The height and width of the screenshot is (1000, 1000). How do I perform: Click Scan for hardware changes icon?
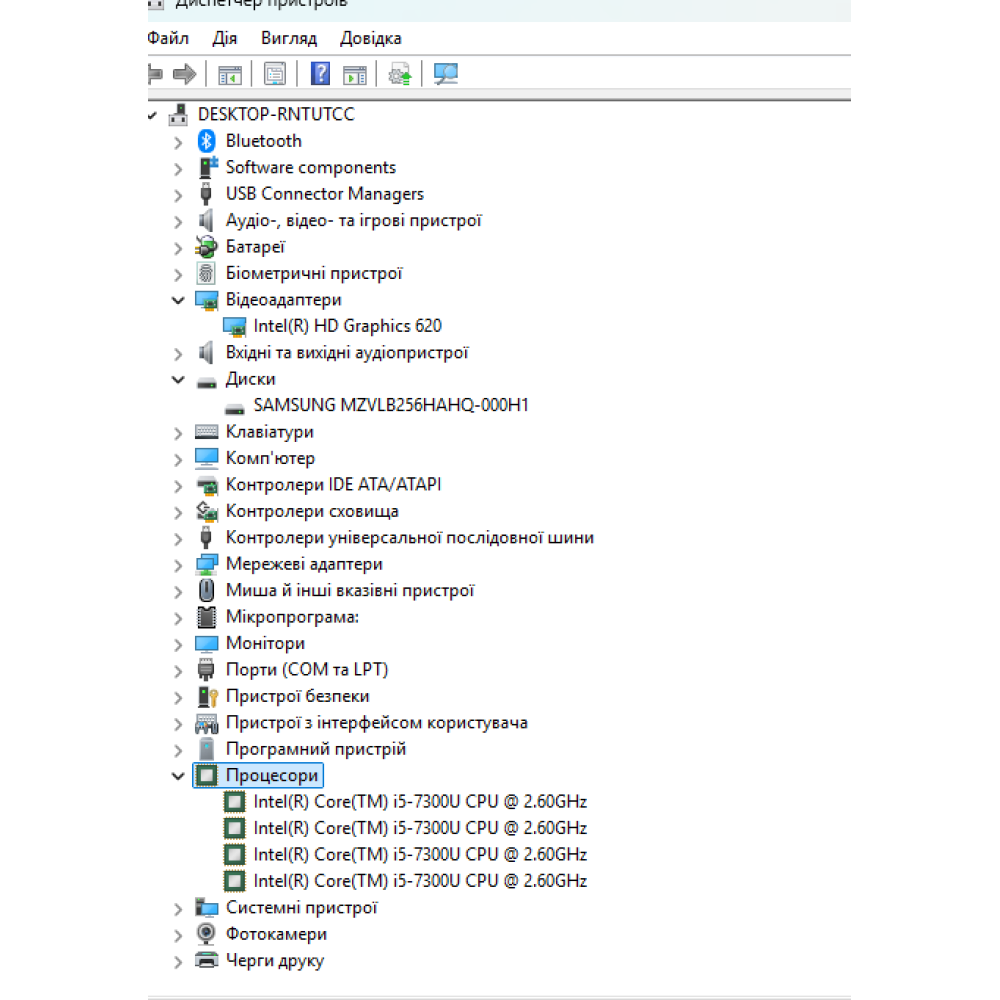click(x=446, y=74)
